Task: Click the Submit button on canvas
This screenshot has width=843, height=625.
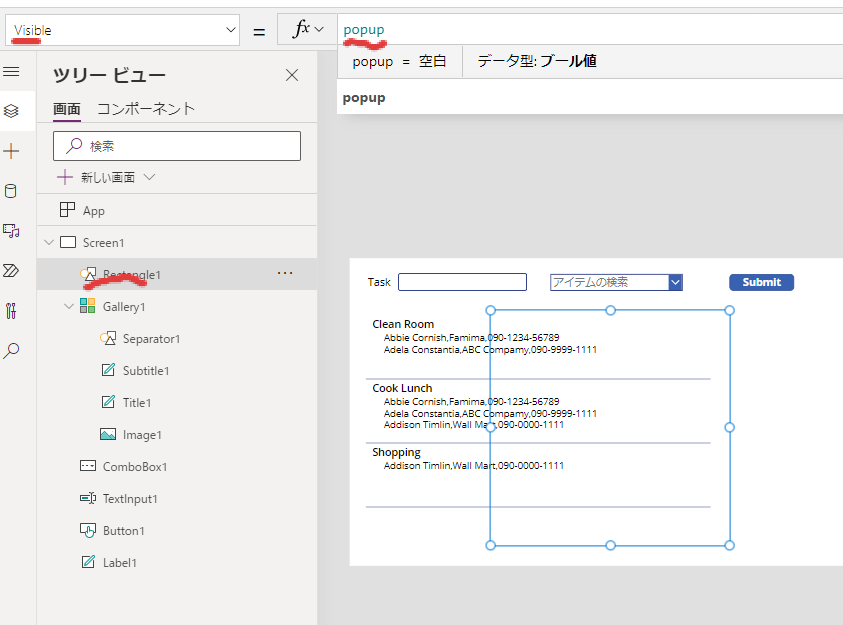Action: [x=761, y=282]
